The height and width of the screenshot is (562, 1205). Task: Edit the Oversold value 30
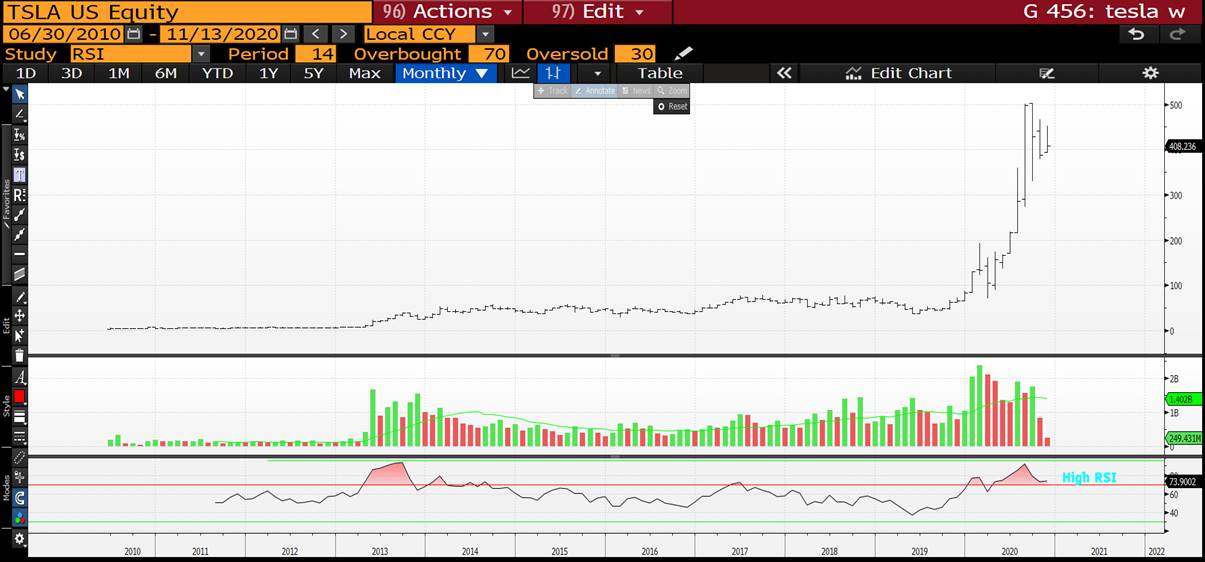635,53
